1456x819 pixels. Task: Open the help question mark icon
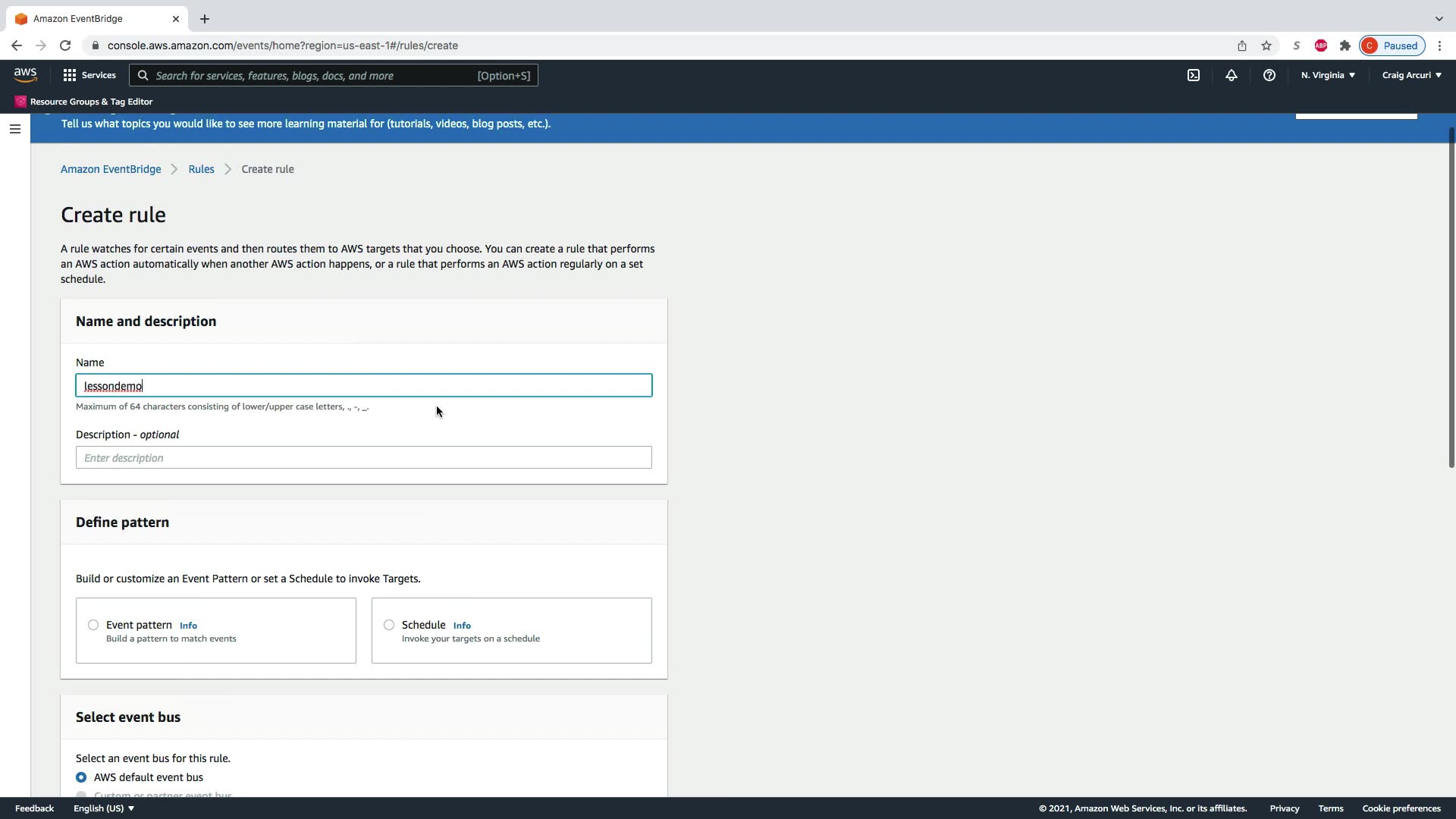1269,75
